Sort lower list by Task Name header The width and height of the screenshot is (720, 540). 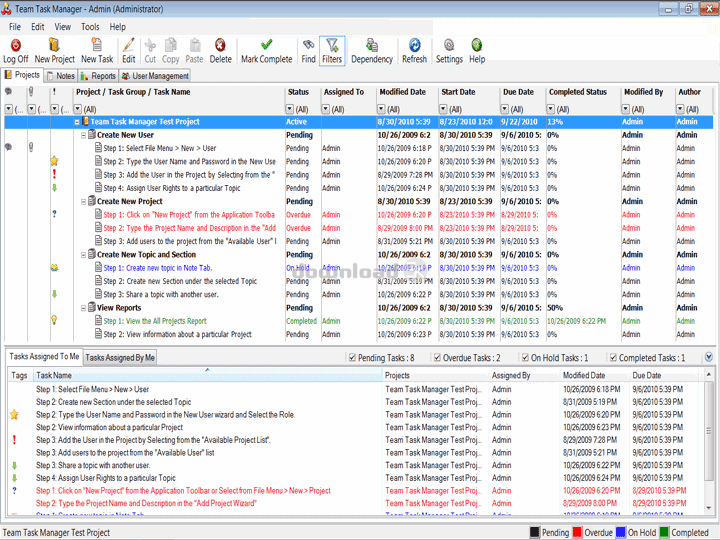[208, 375]
